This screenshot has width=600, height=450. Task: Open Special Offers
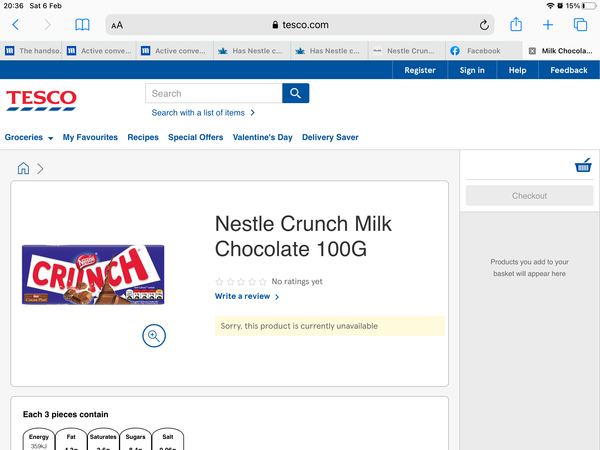(x=196, y=137)
